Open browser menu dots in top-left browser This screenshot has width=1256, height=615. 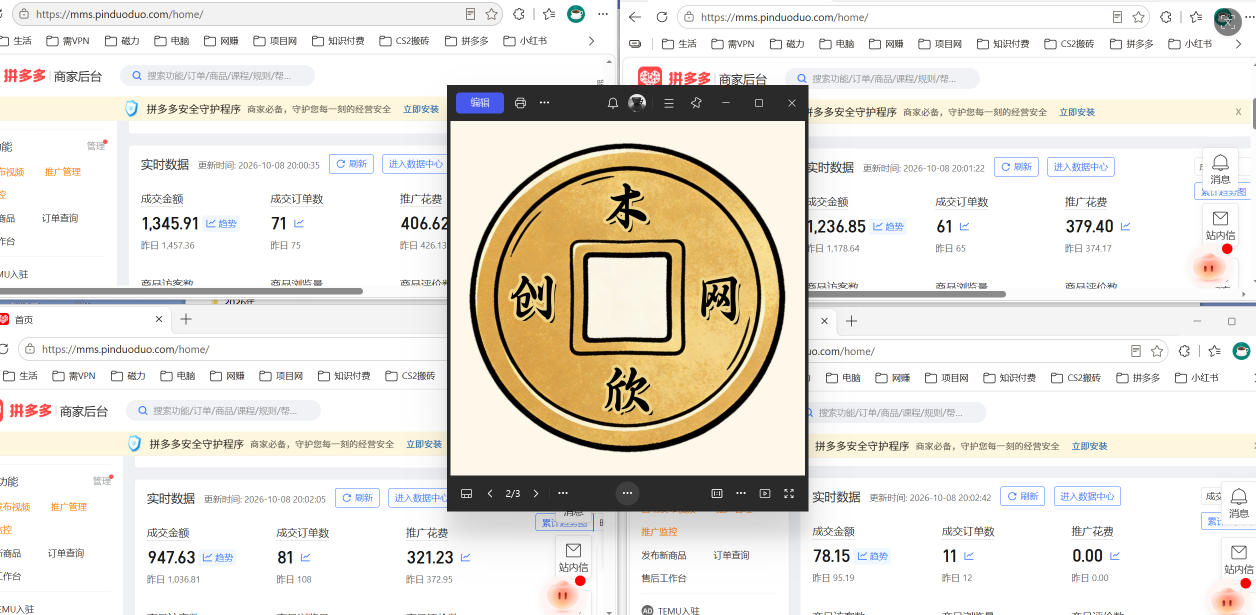pos(602,14)
